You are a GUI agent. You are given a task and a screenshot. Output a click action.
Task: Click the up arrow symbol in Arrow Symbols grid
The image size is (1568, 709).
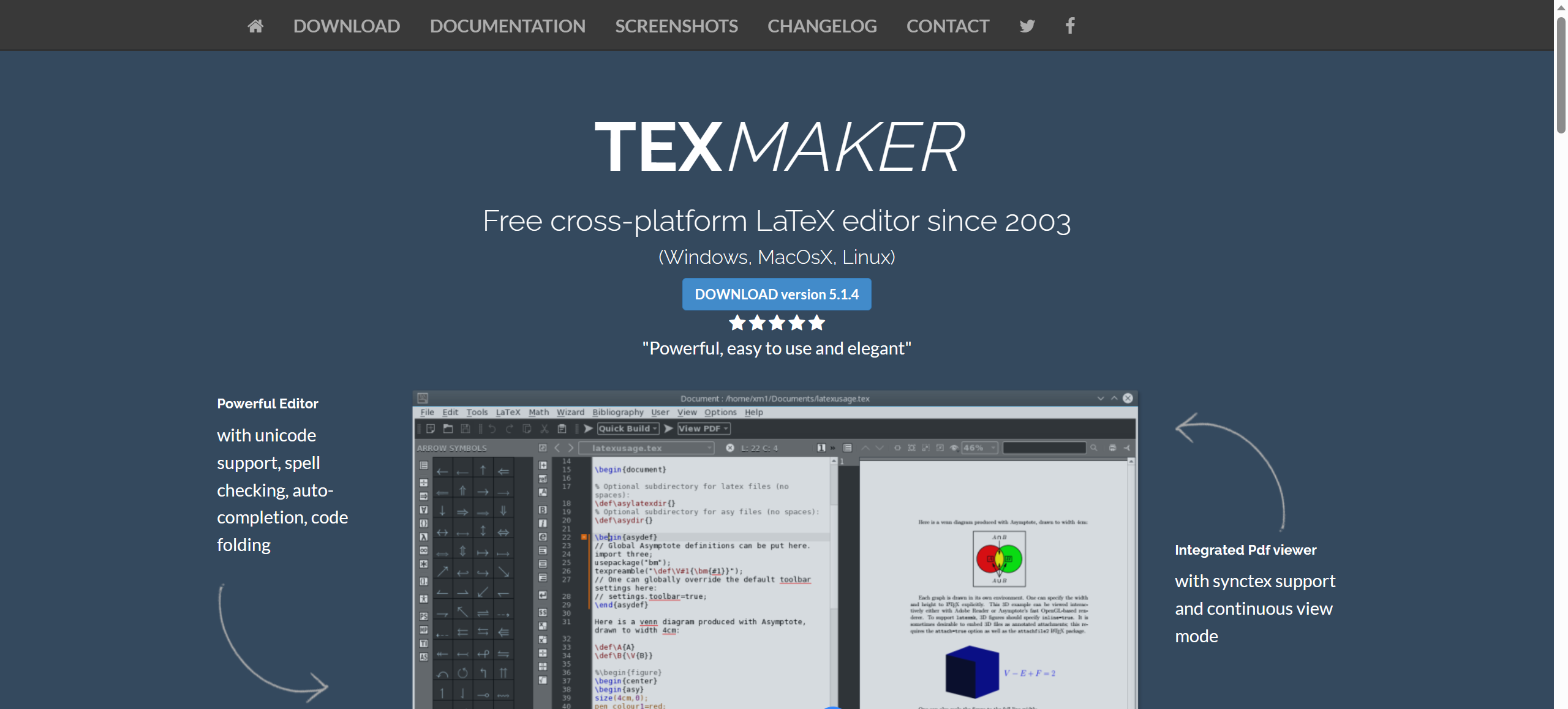(x=483, y=470)
